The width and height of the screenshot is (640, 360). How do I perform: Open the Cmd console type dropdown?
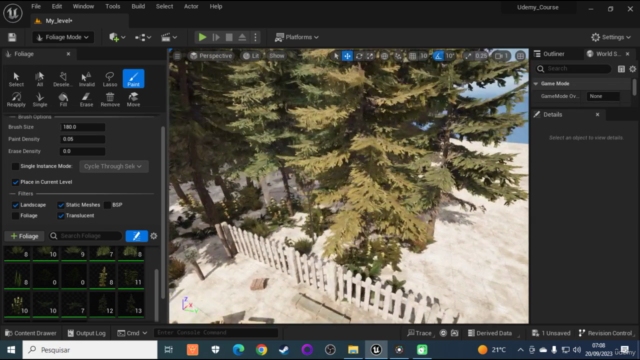[x=132, y=333]
